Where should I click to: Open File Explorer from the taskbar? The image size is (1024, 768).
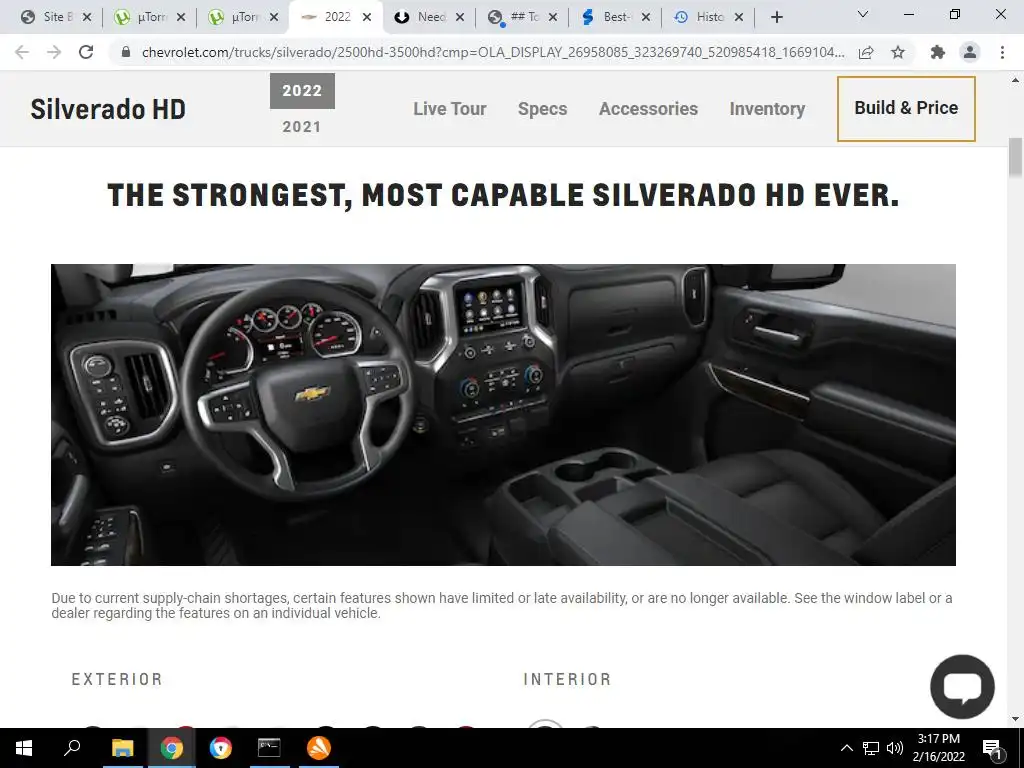click(122, 748)
